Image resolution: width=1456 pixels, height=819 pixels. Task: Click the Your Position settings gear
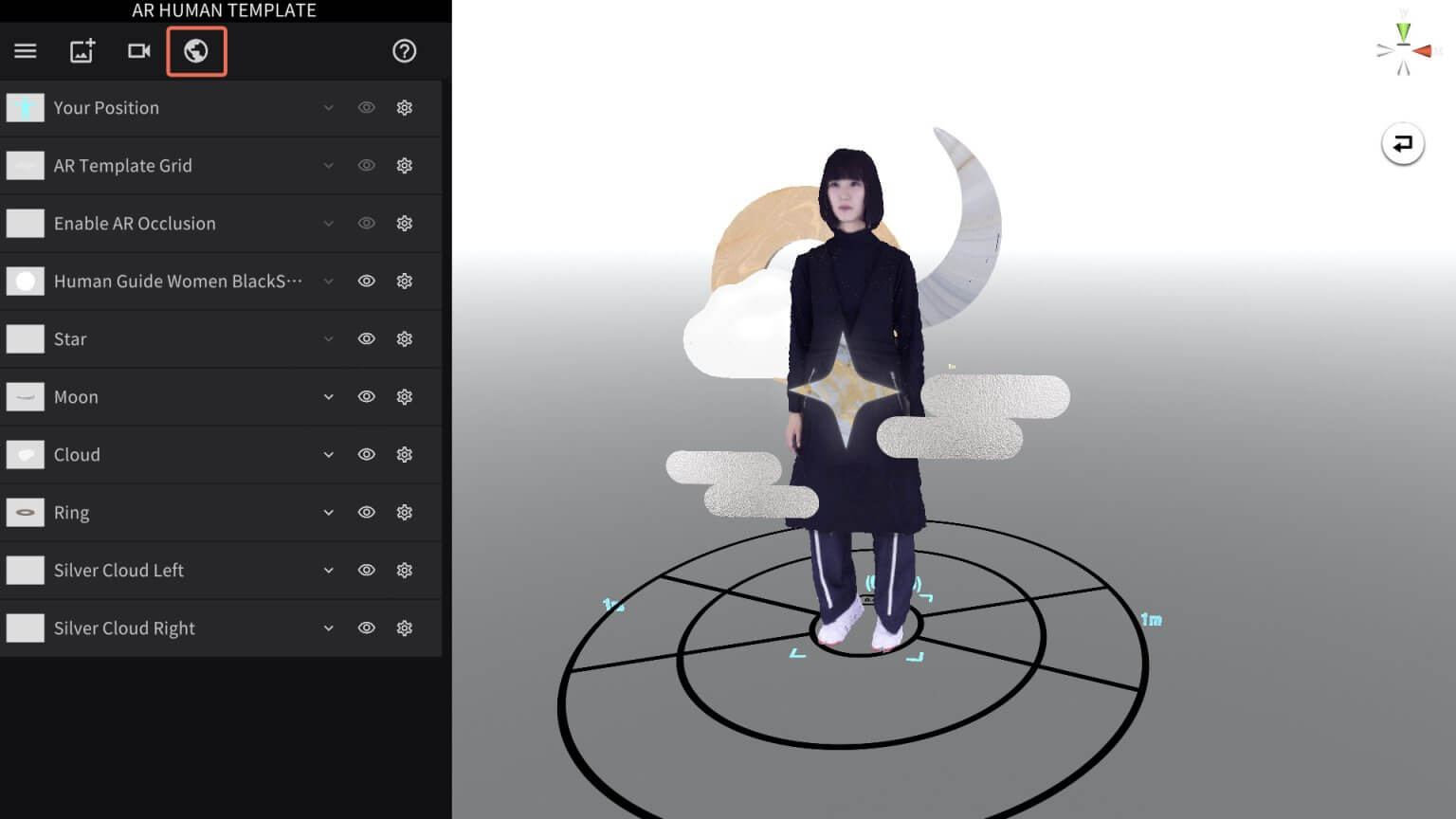[405, 107]
